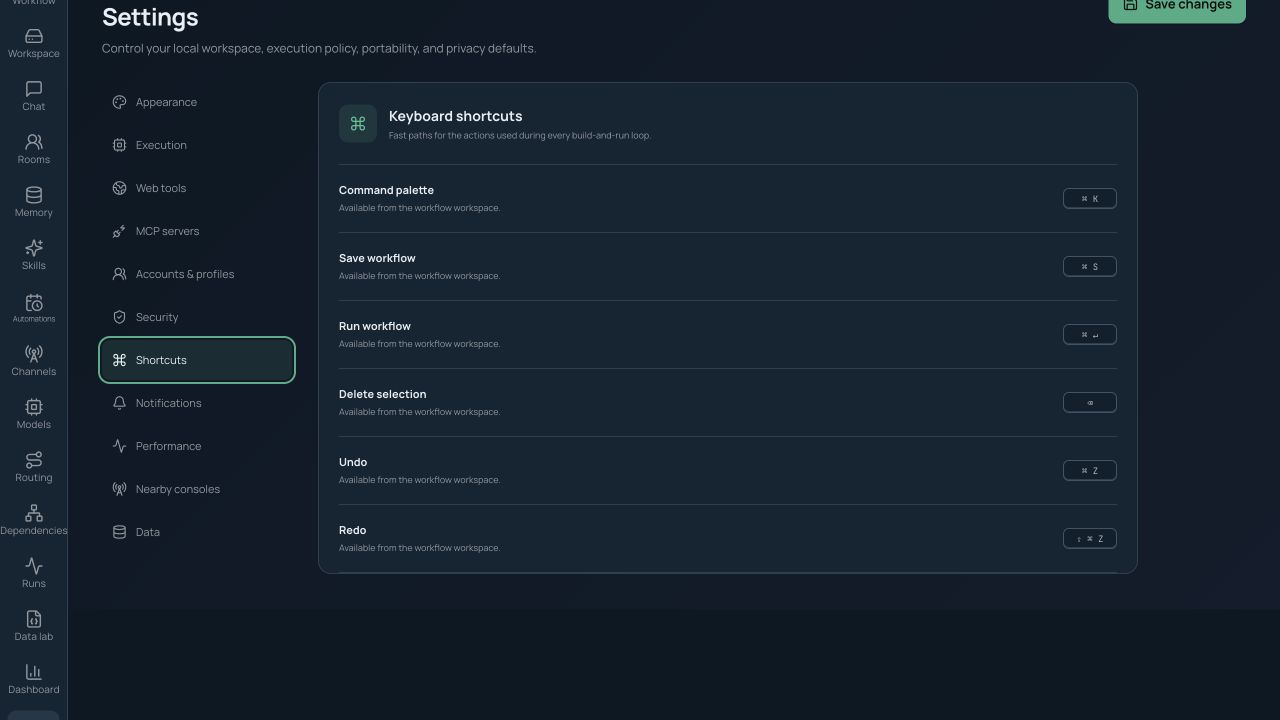Click the Run workflow label
The height and width of the screenshot is (720, 1280).
(x=375, y=326)
